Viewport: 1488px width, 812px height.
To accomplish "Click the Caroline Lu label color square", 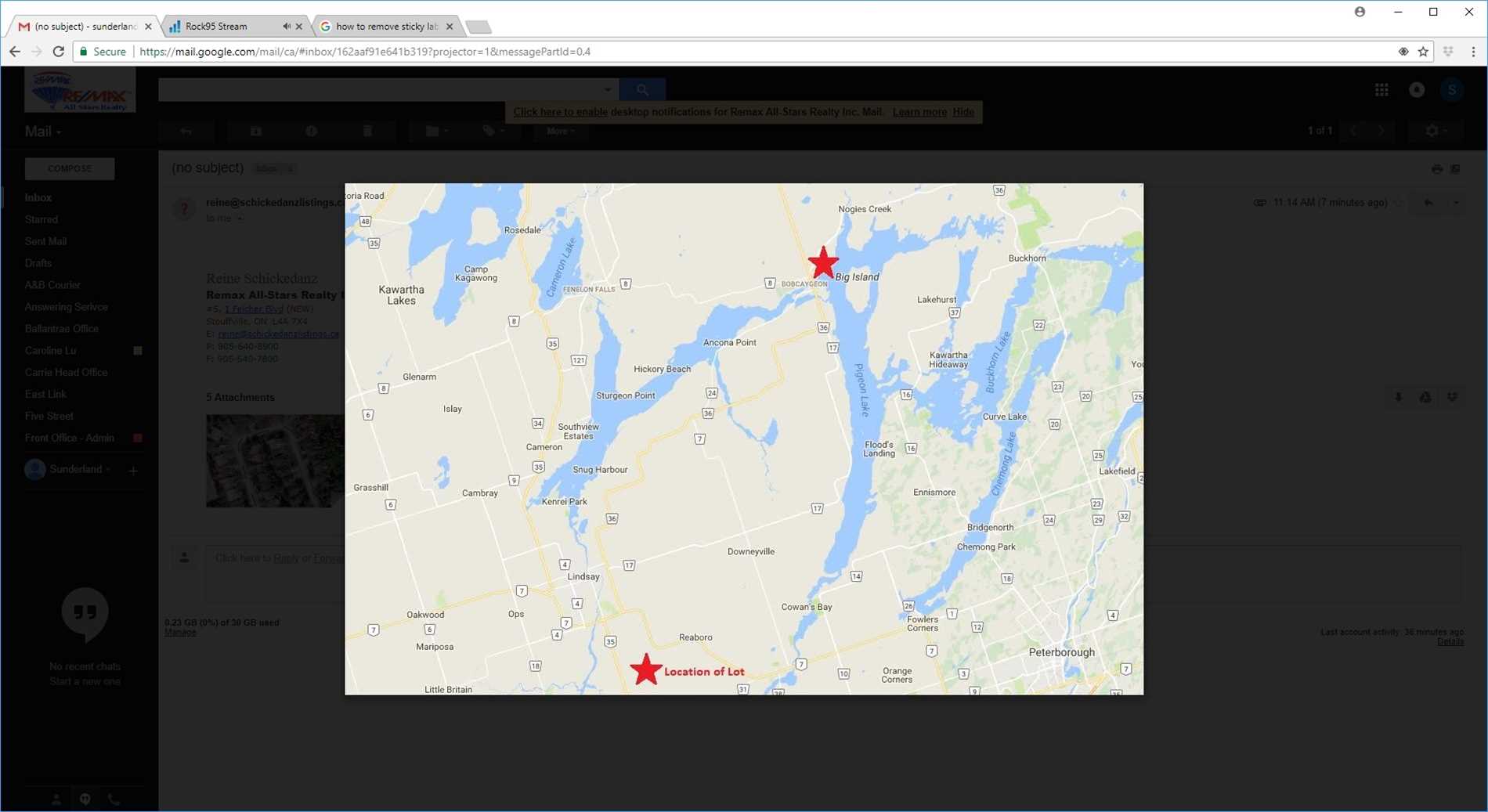I will (138, 351).
